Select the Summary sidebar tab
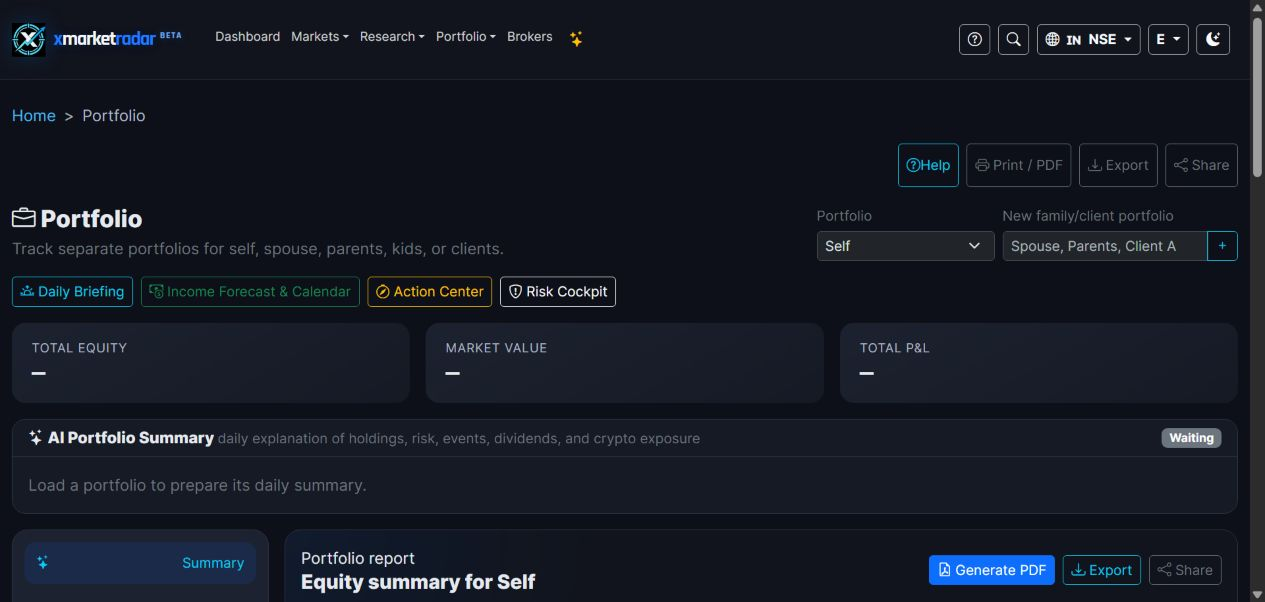The image size is (1265, 602). coord(140,563)
